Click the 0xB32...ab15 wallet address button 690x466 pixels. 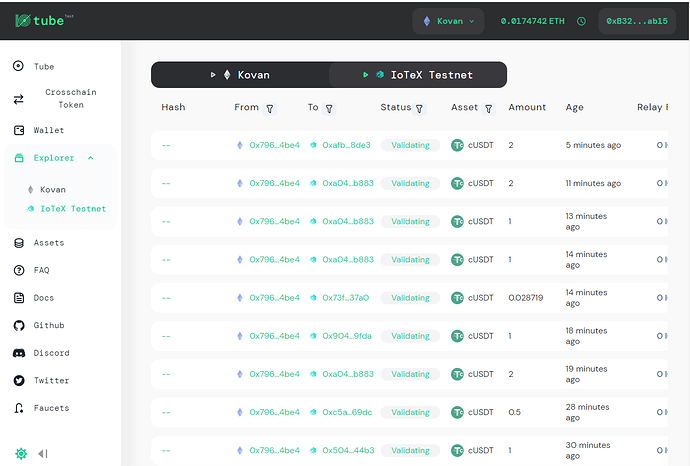637,21
